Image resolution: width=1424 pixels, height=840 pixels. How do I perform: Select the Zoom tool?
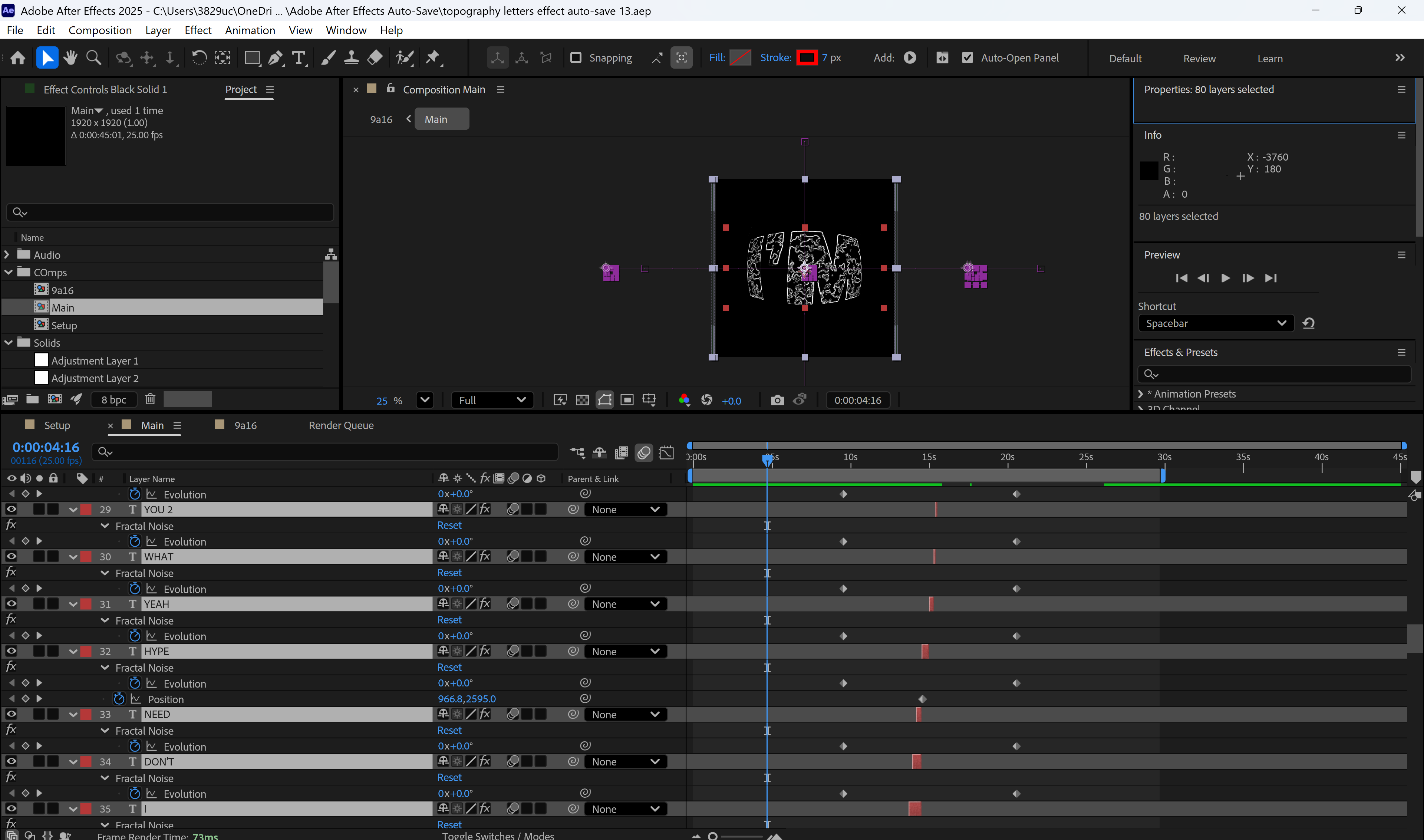(93, 58)
